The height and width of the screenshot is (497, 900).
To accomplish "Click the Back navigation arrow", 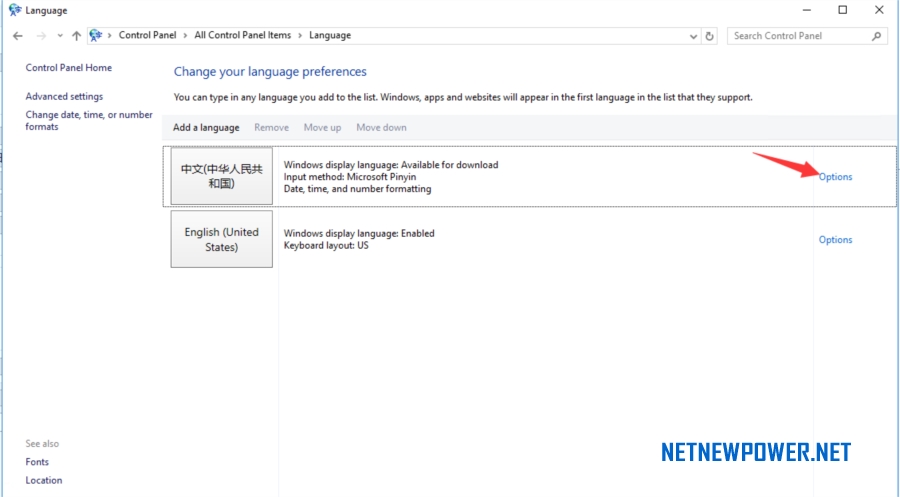I will [18, 36].
